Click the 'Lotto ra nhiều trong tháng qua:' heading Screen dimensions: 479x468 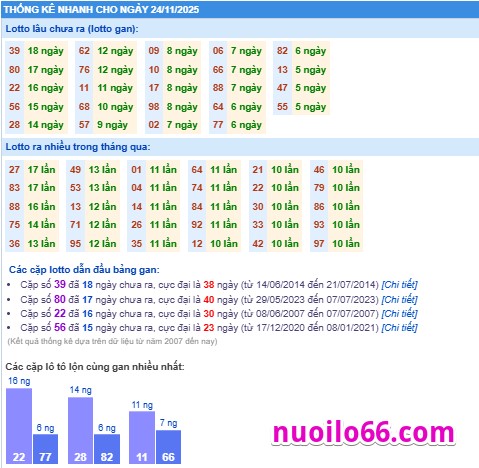tap(78, 147)
